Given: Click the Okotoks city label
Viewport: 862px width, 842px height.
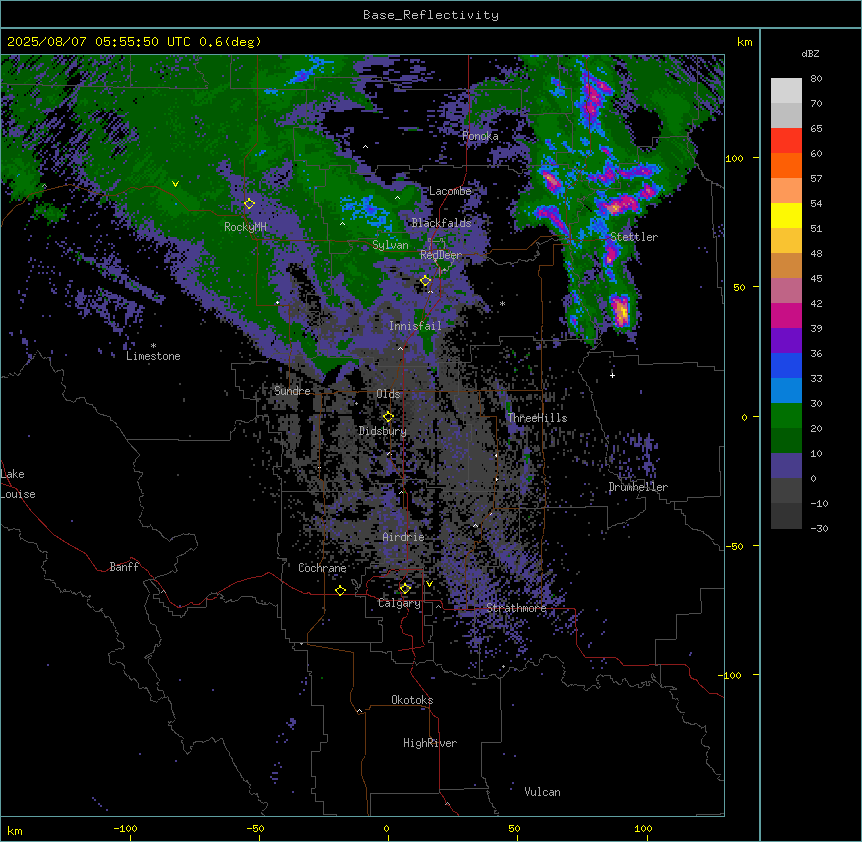Looking at the screenshot, I should click(x=412, y=700).
